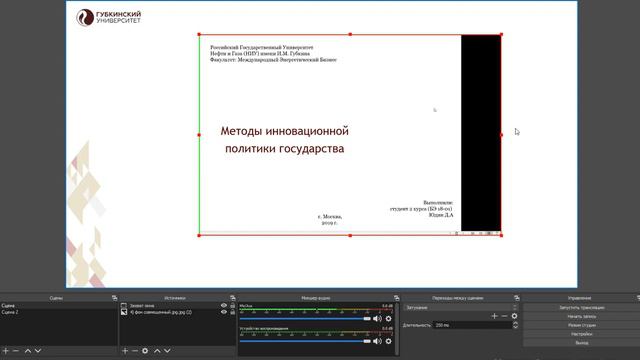Remove selected scene with minus icon
Screen dimensions: 640x360
tap(16, 351)
